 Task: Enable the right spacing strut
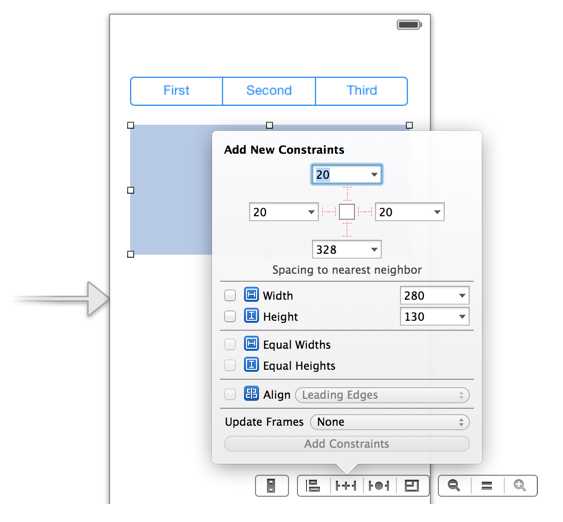pos(365,212)
